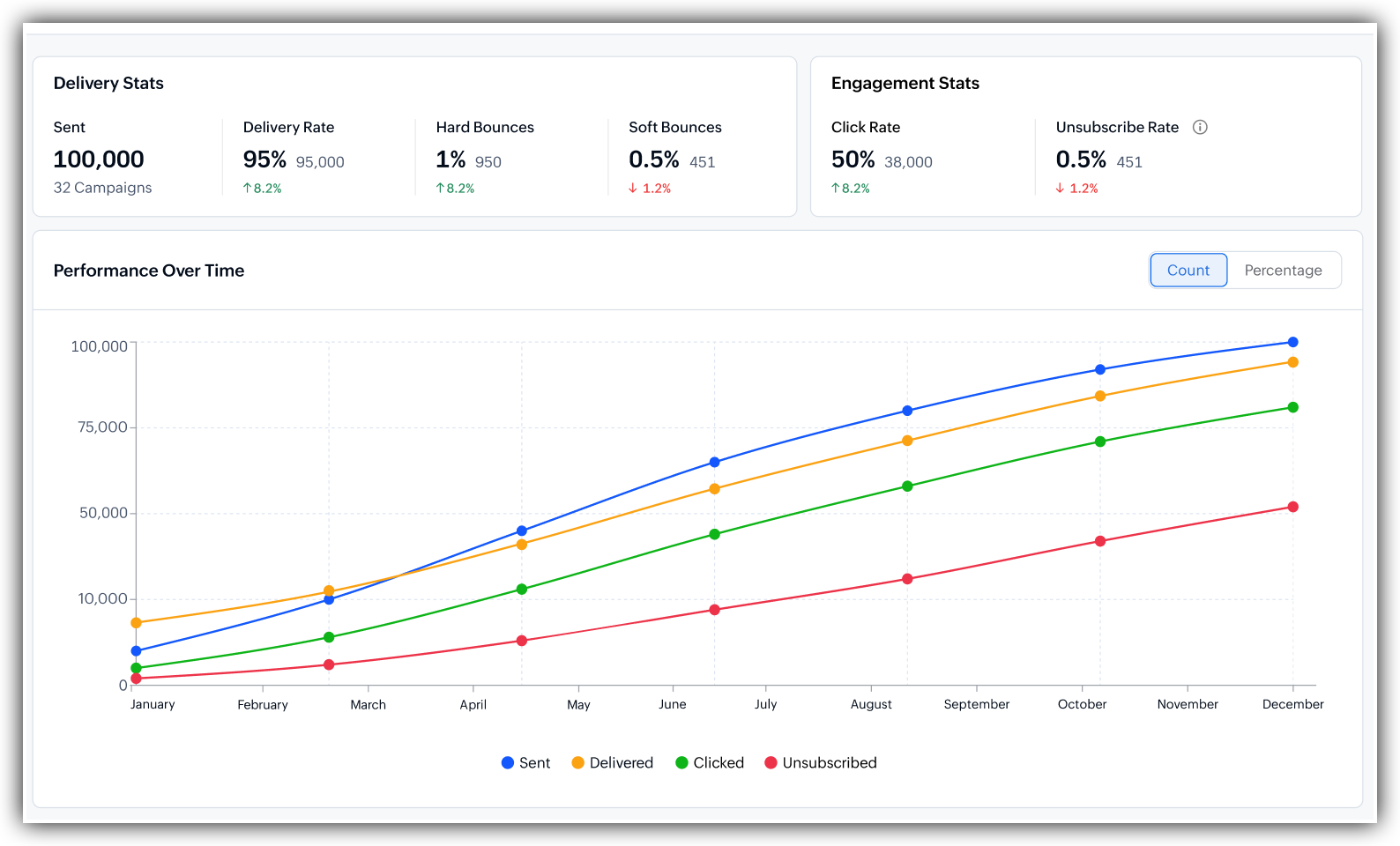Screen dimensions: 1400x846
Task: Click the red Unsubscribed legend dot
Action: point(771,763)
